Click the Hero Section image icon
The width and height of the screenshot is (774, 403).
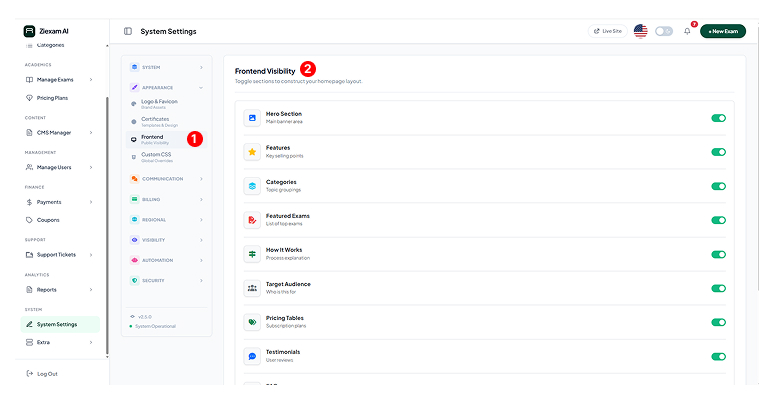click(252, 117)
